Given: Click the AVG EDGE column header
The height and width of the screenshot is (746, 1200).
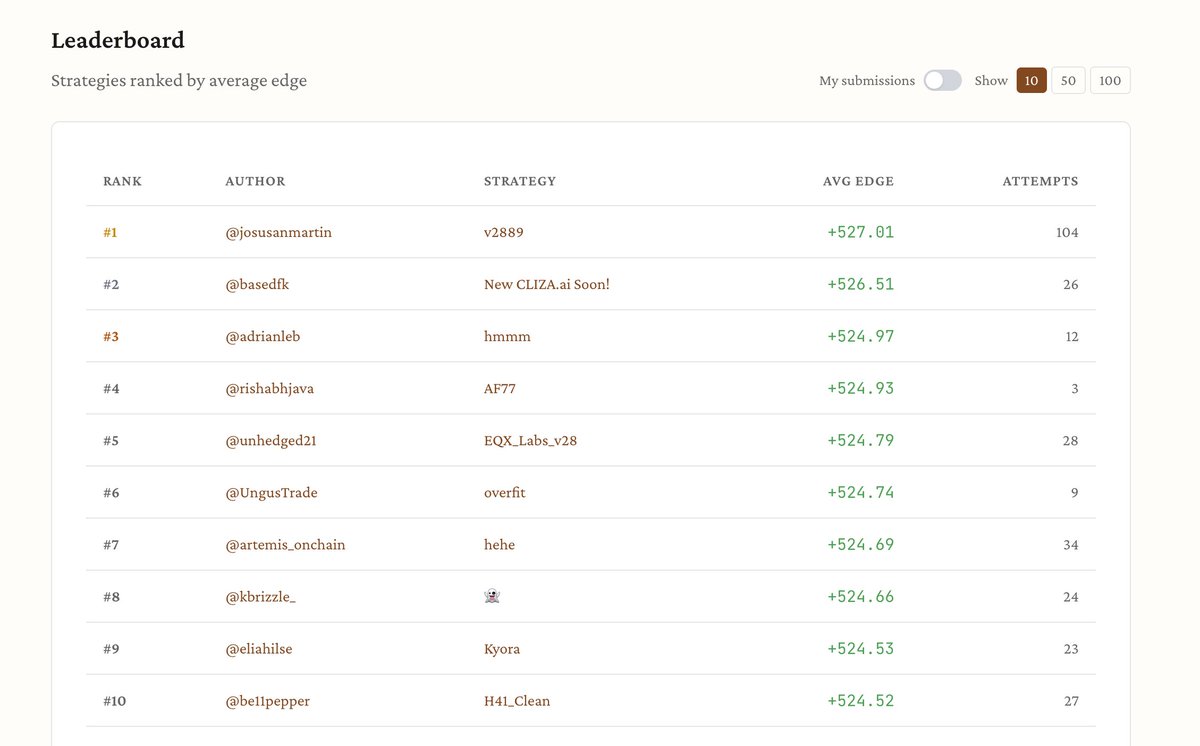Looking at the screenshot, I should point(858,181).
